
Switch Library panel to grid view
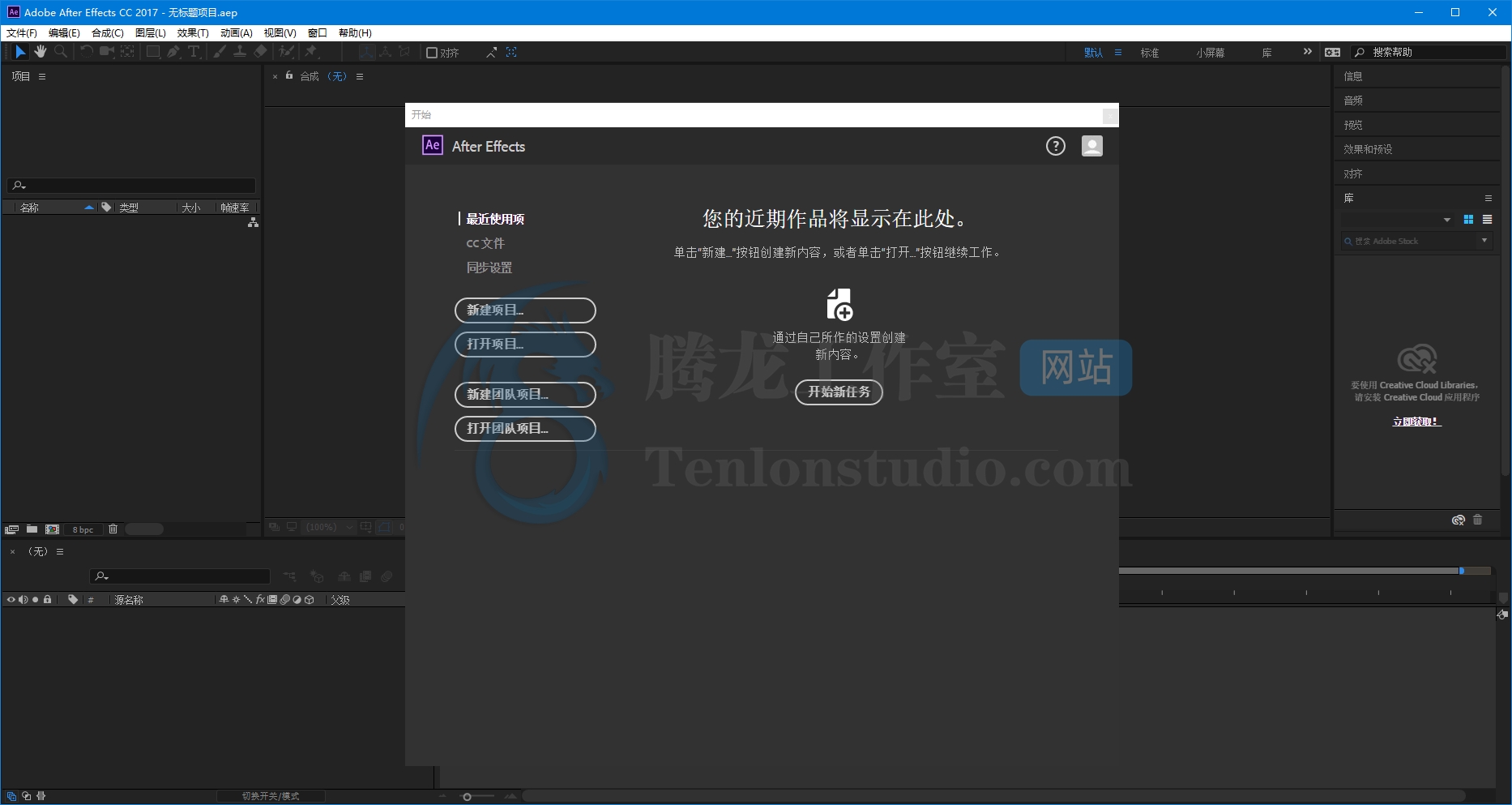tap(1468, 220)
